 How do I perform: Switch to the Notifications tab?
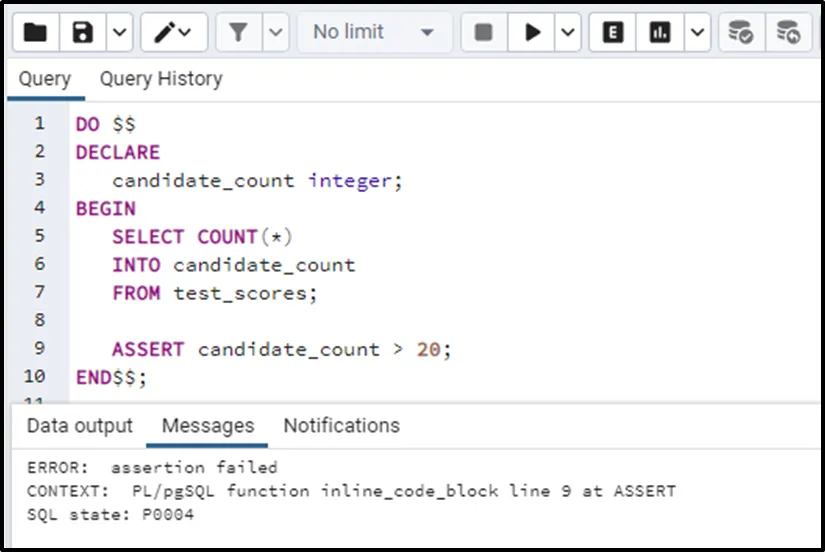click(x=341, y=426)
